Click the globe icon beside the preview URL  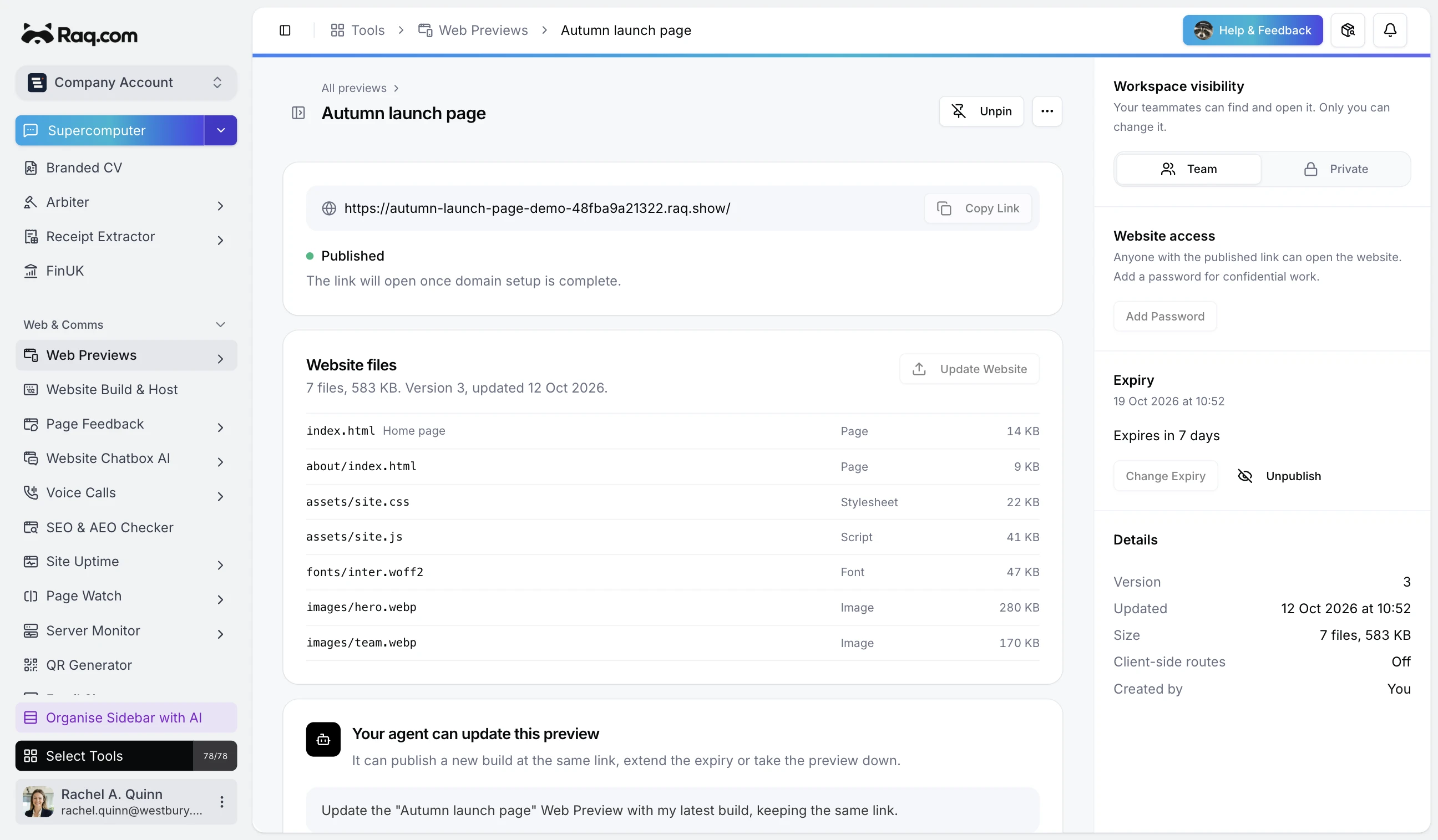[328, 208]
